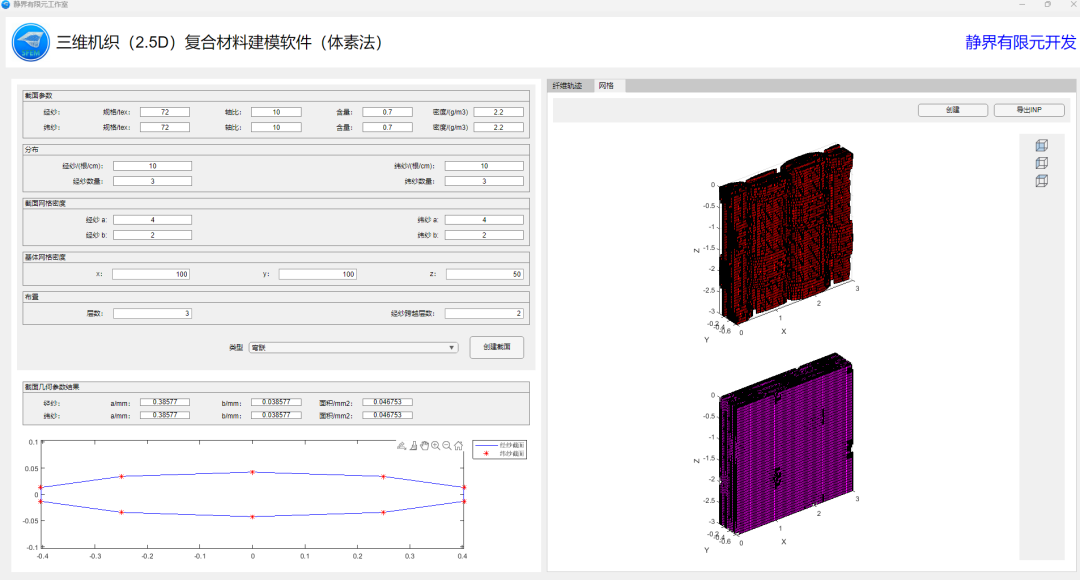This screenshot has width=1080, height=580.
Task: Edit the 经纱 轴比 field
Action: [x=276, y=112]
